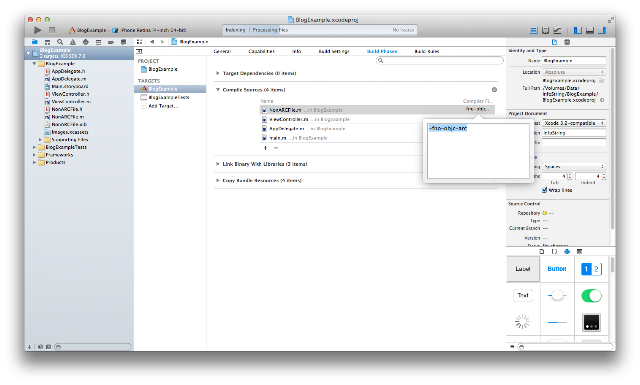Open the Location Absolute dropdown

point(574,72)
